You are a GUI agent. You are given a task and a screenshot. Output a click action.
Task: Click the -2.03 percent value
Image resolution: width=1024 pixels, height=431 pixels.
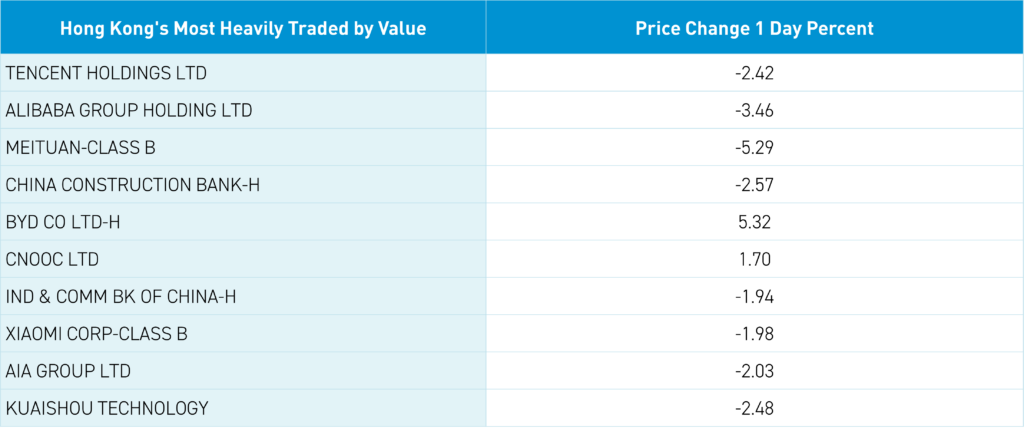pyautogui.click(x=754, y=371)
